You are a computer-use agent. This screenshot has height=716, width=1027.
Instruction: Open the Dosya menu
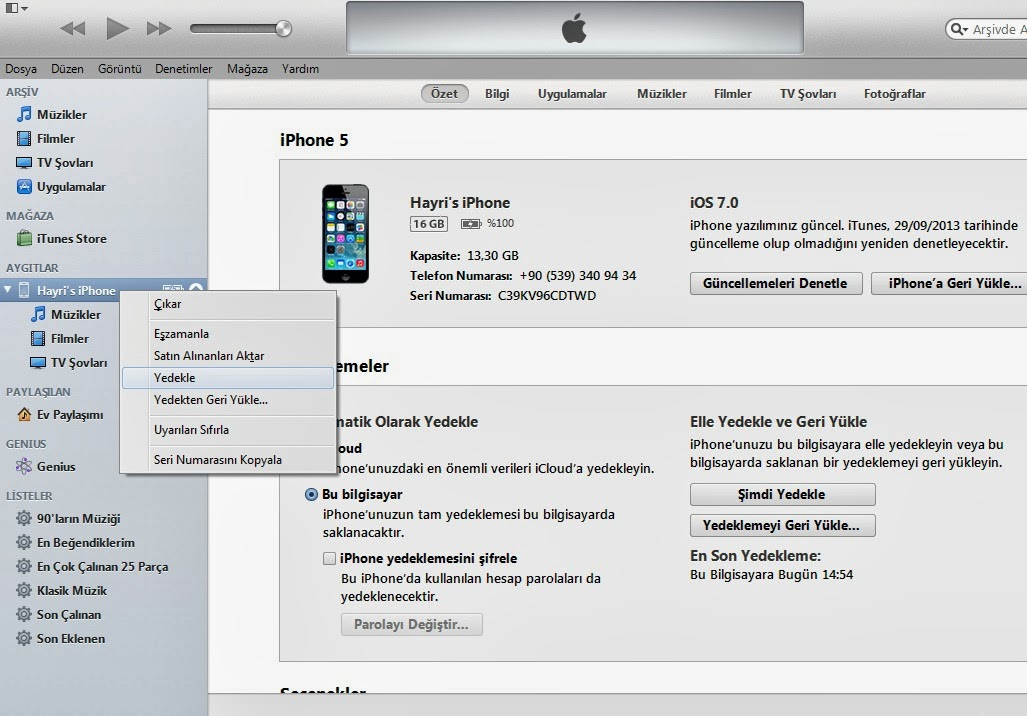(x=21, y=69)
